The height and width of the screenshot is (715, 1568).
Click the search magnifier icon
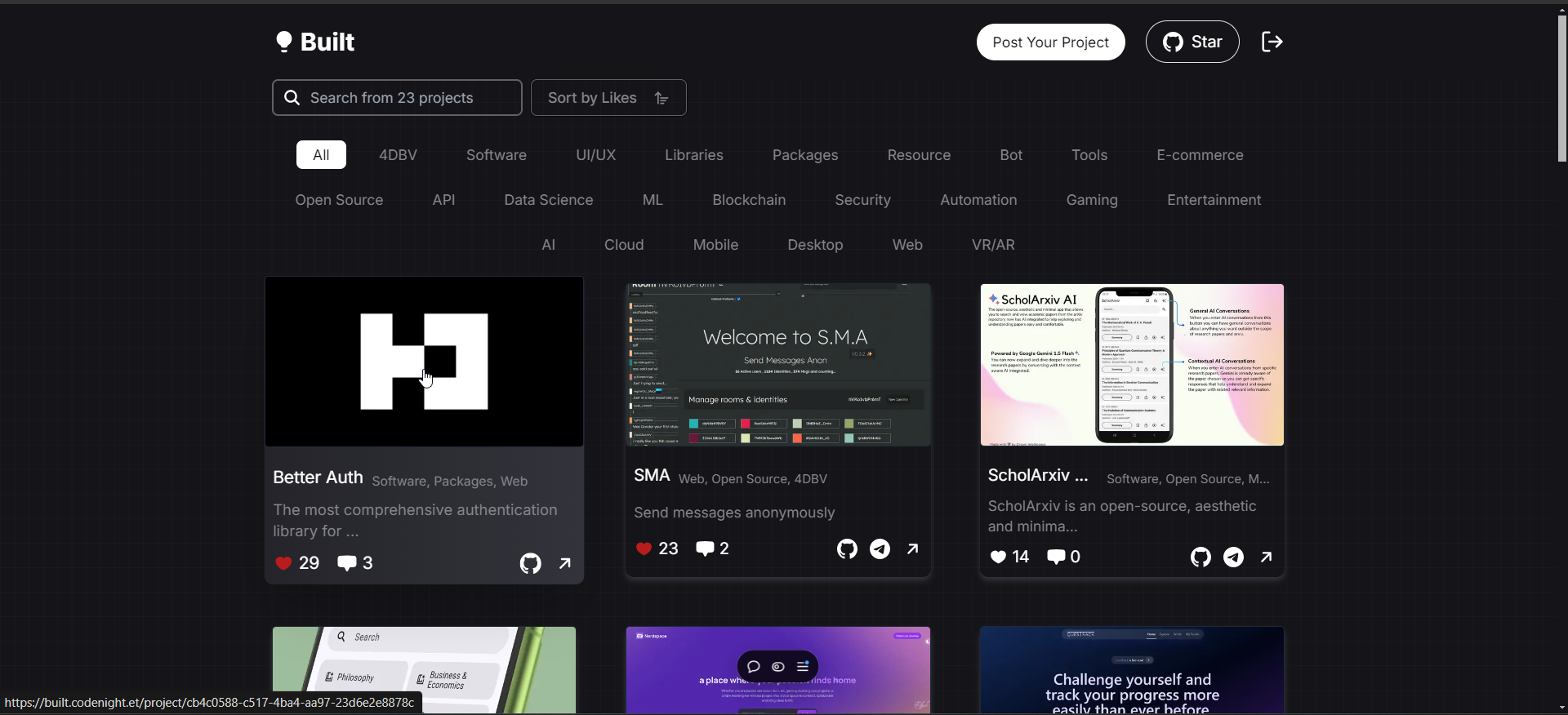[x=292, y=98]
